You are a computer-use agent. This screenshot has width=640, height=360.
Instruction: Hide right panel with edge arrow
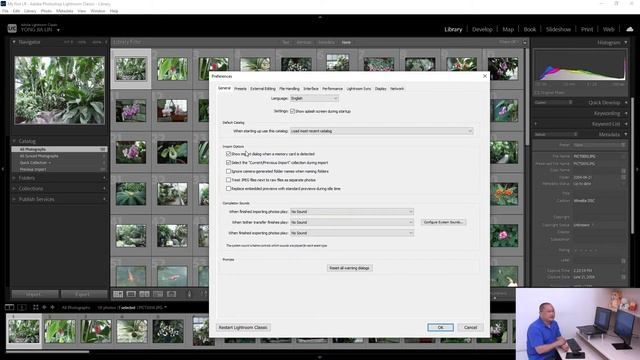point(637,169)
